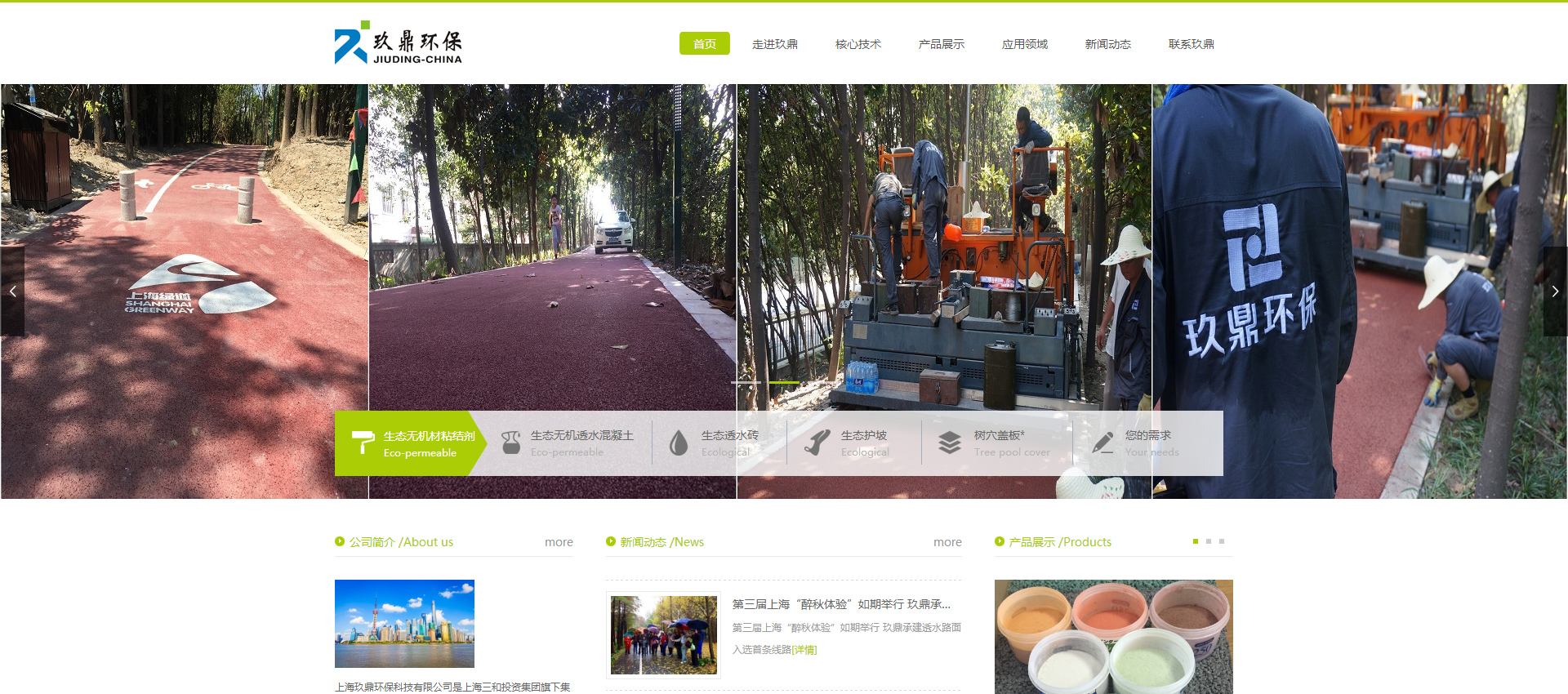
Task: Click the water drop icon for 生态透水砖
Action: pos(679,443)
